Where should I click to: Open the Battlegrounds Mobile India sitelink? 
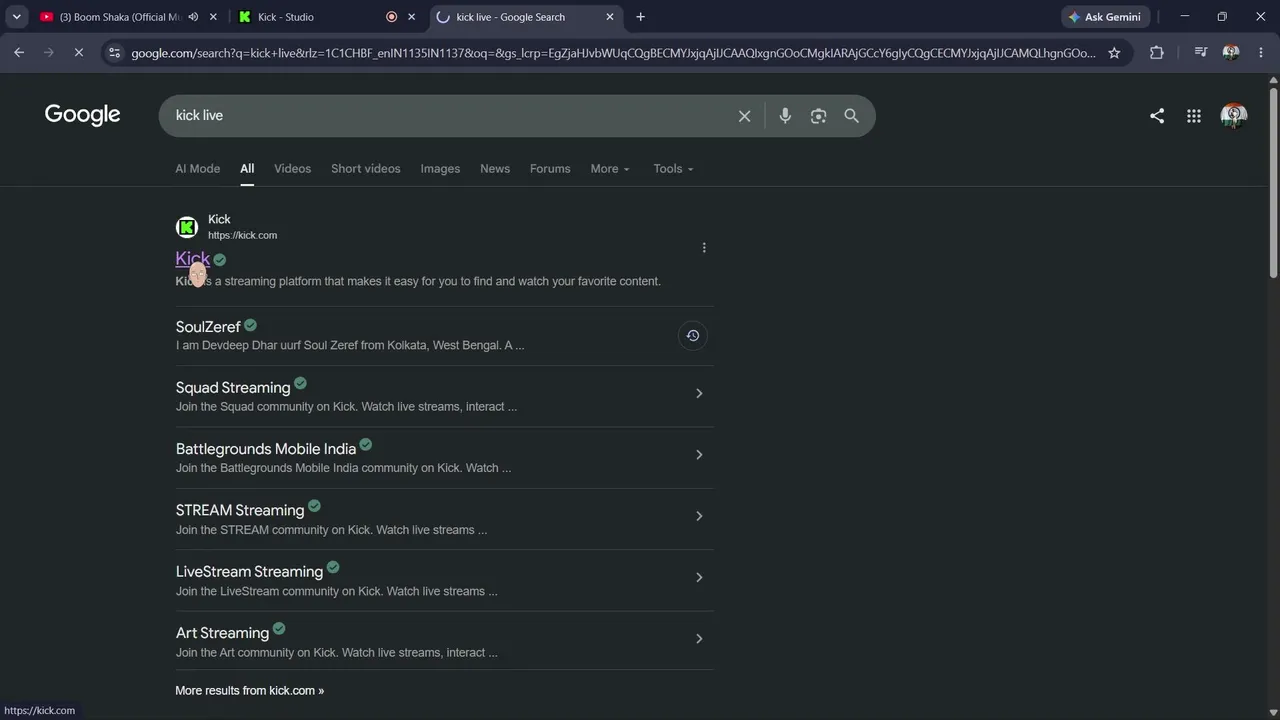coord(266,449)
